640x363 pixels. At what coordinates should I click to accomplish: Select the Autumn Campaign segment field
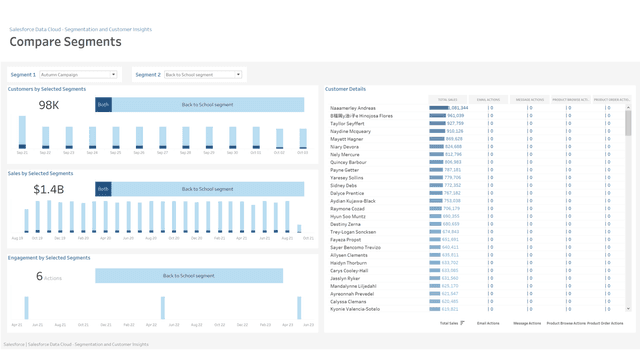pos(78,75)
